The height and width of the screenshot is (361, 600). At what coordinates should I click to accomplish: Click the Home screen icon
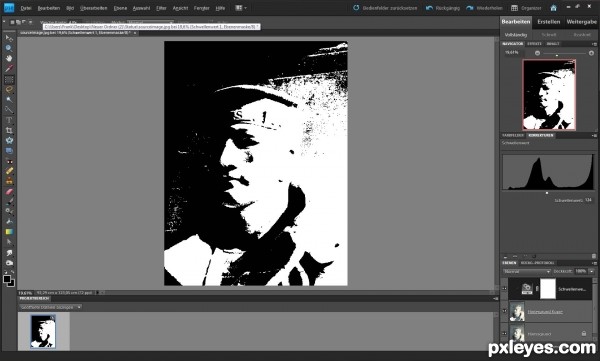click(553, 8)
